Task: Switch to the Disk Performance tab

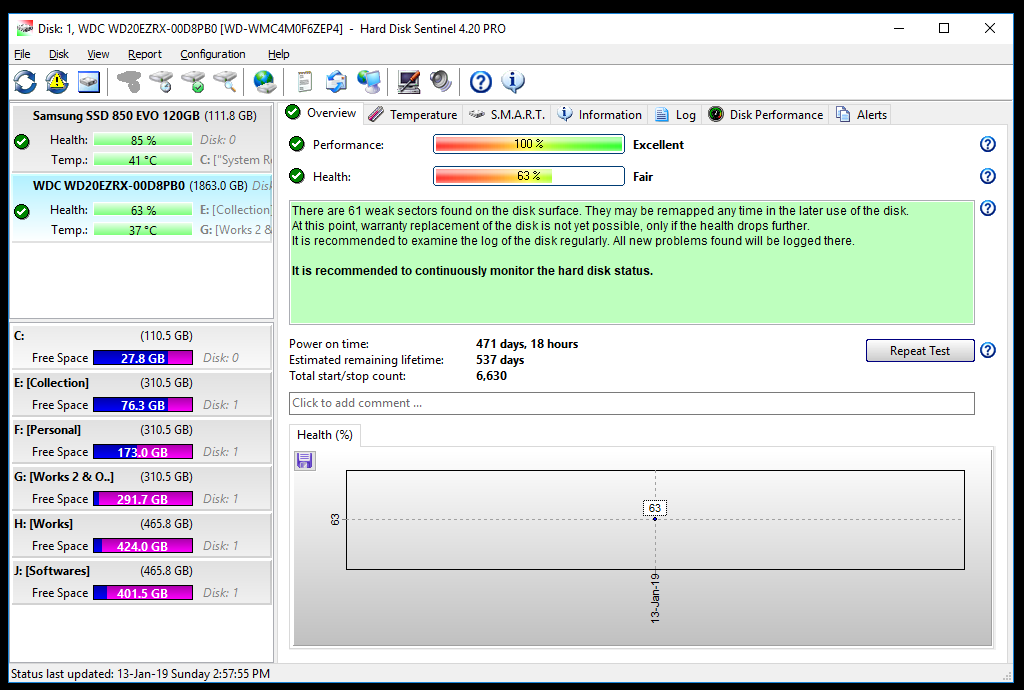Action: tap(766, 115)
